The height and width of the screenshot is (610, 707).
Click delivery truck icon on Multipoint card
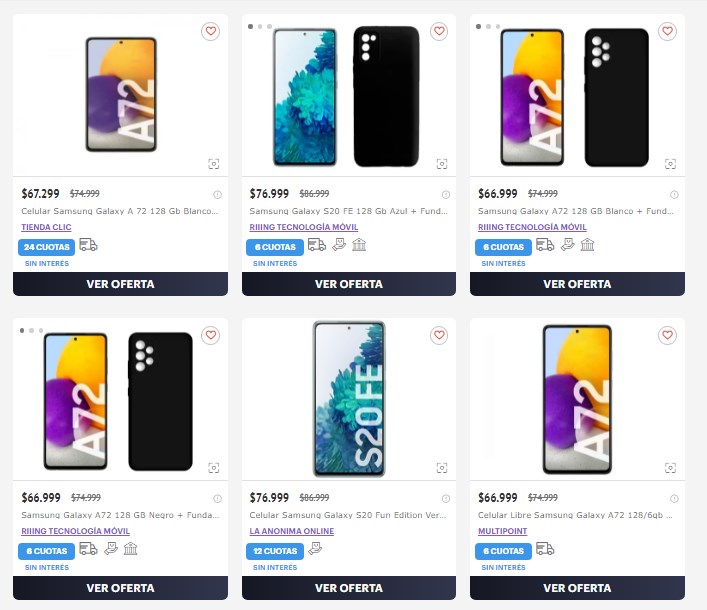[x=545, y=549]
